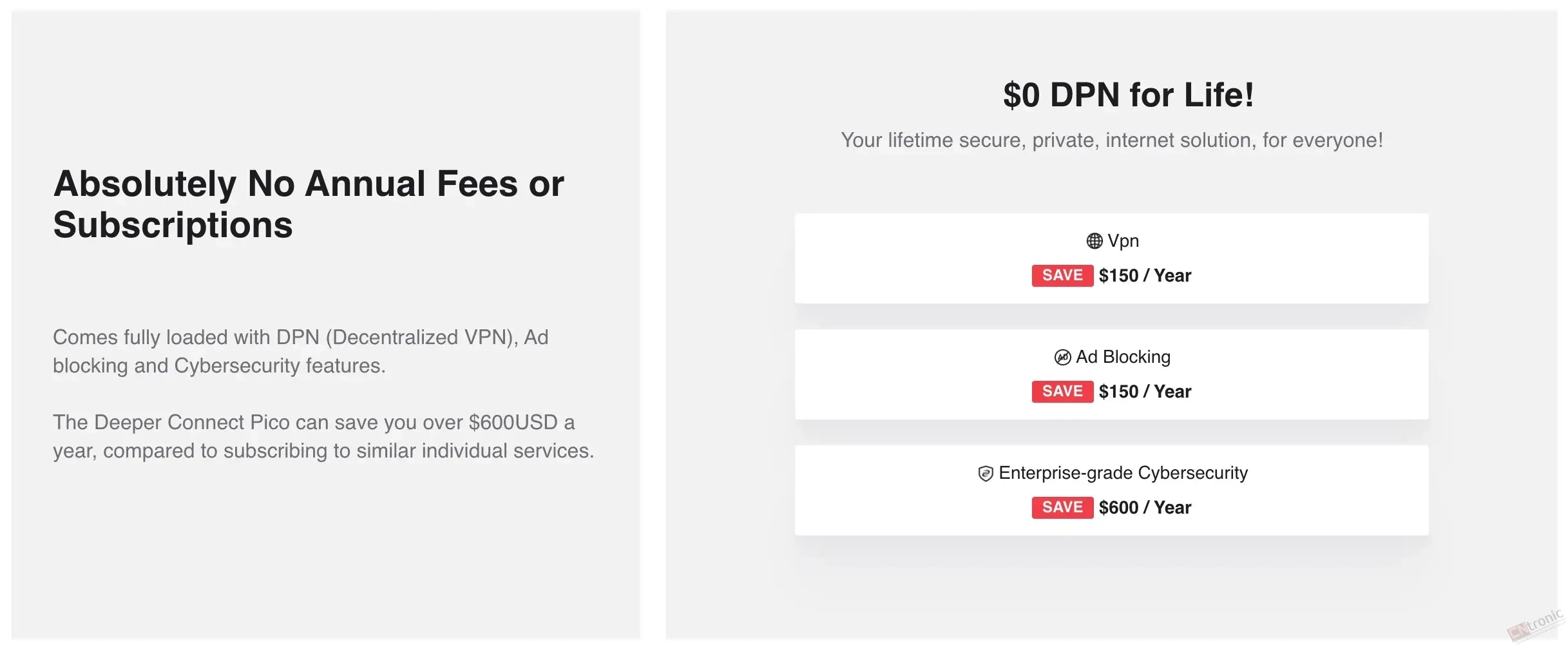Viewport: 1568px width, 647px height.
Task: Click the Ad Blocking $150 / Year price
Action: 1145,392
